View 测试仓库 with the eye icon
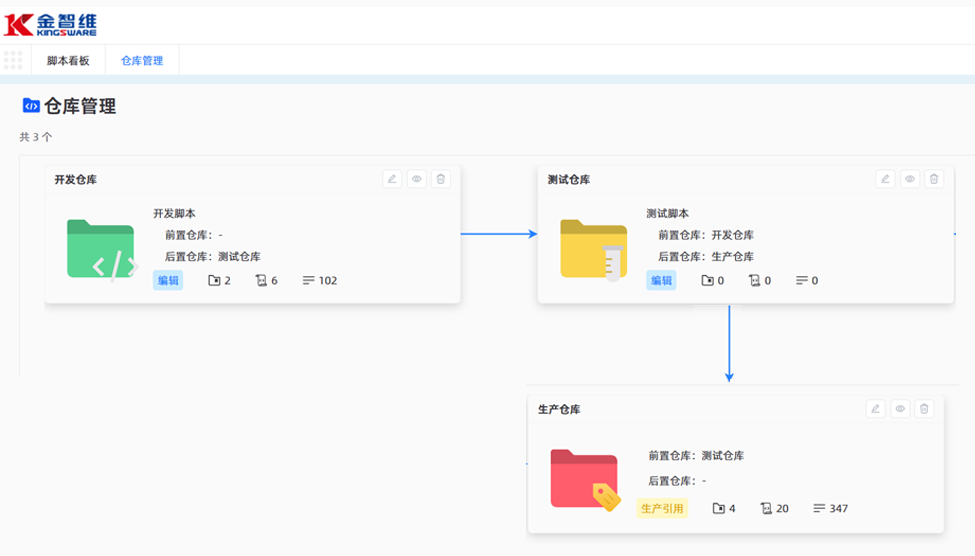975x556 pixels. pyautogui.click(x=910, y=179)
